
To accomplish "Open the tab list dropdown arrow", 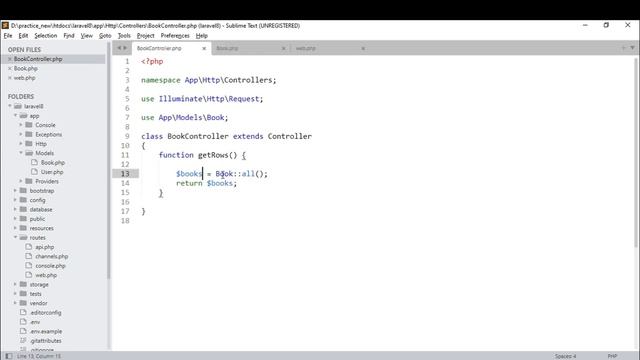I will [x=632, y=48].
